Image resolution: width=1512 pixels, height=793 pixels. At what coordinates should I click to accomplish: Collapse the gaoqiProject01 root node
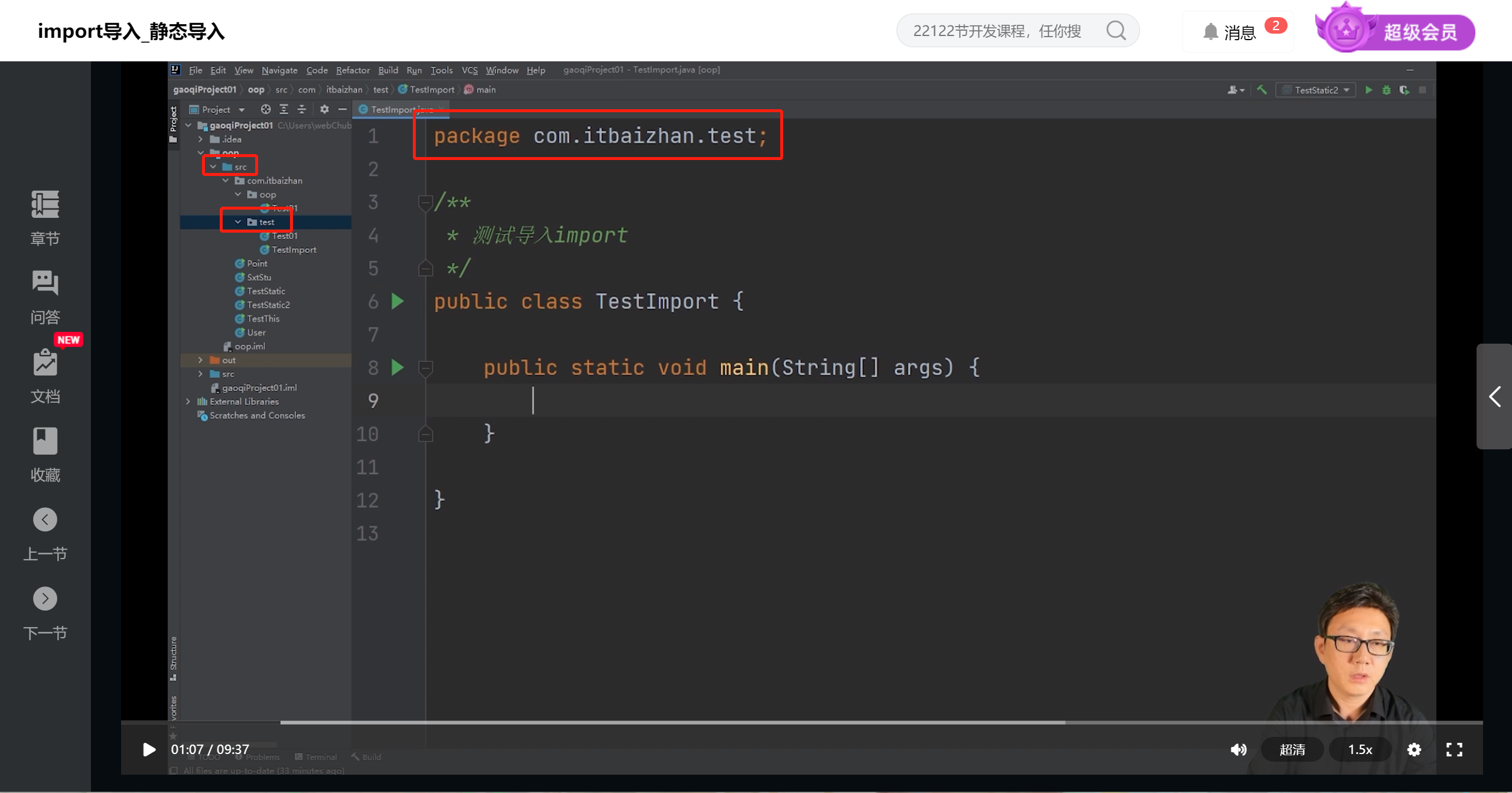coord(188,125)
